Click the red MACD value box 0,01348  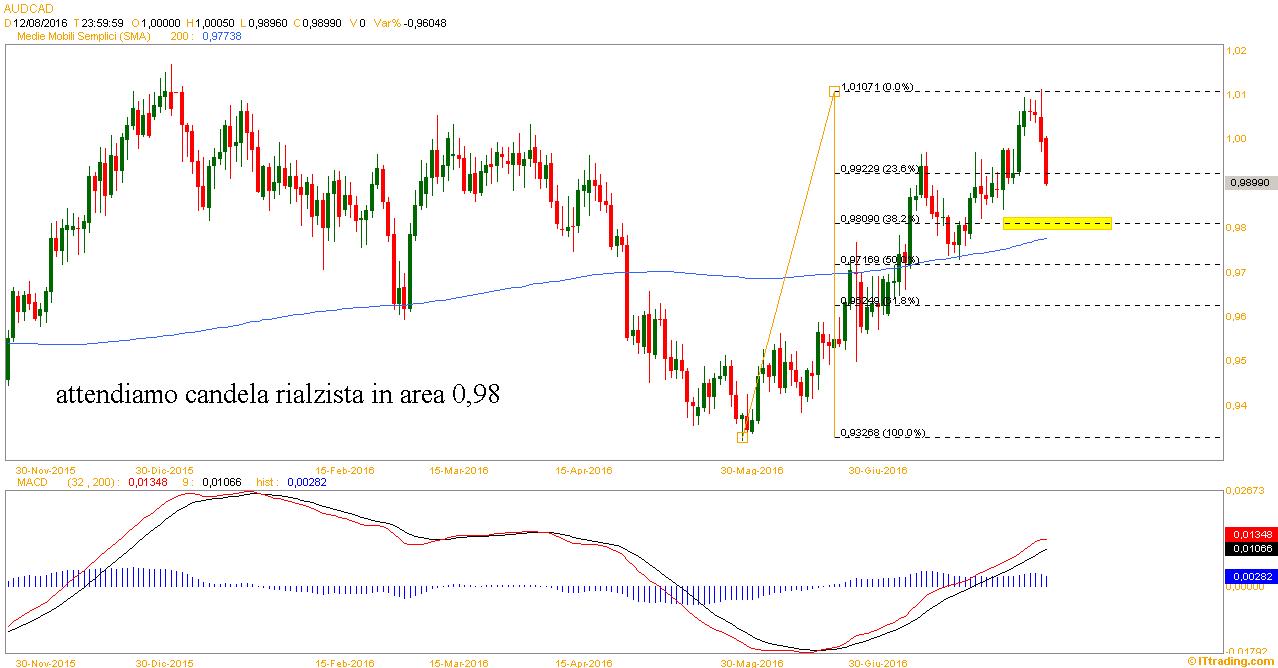coord(1250,534)
